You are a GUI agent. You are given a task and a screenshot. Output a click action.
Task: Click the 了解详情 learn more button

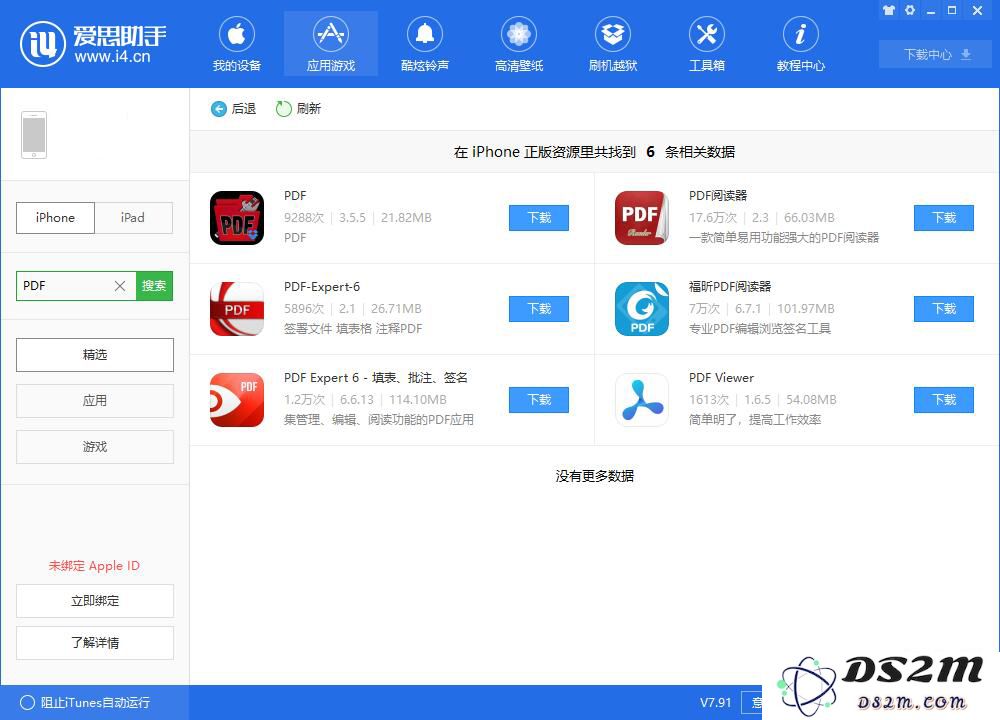95,643
